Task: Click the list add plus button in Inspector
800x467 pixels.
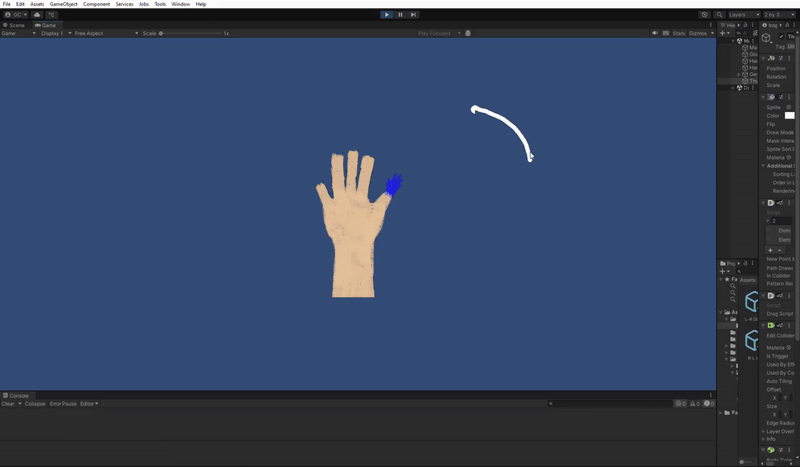Action: (770, 250)
